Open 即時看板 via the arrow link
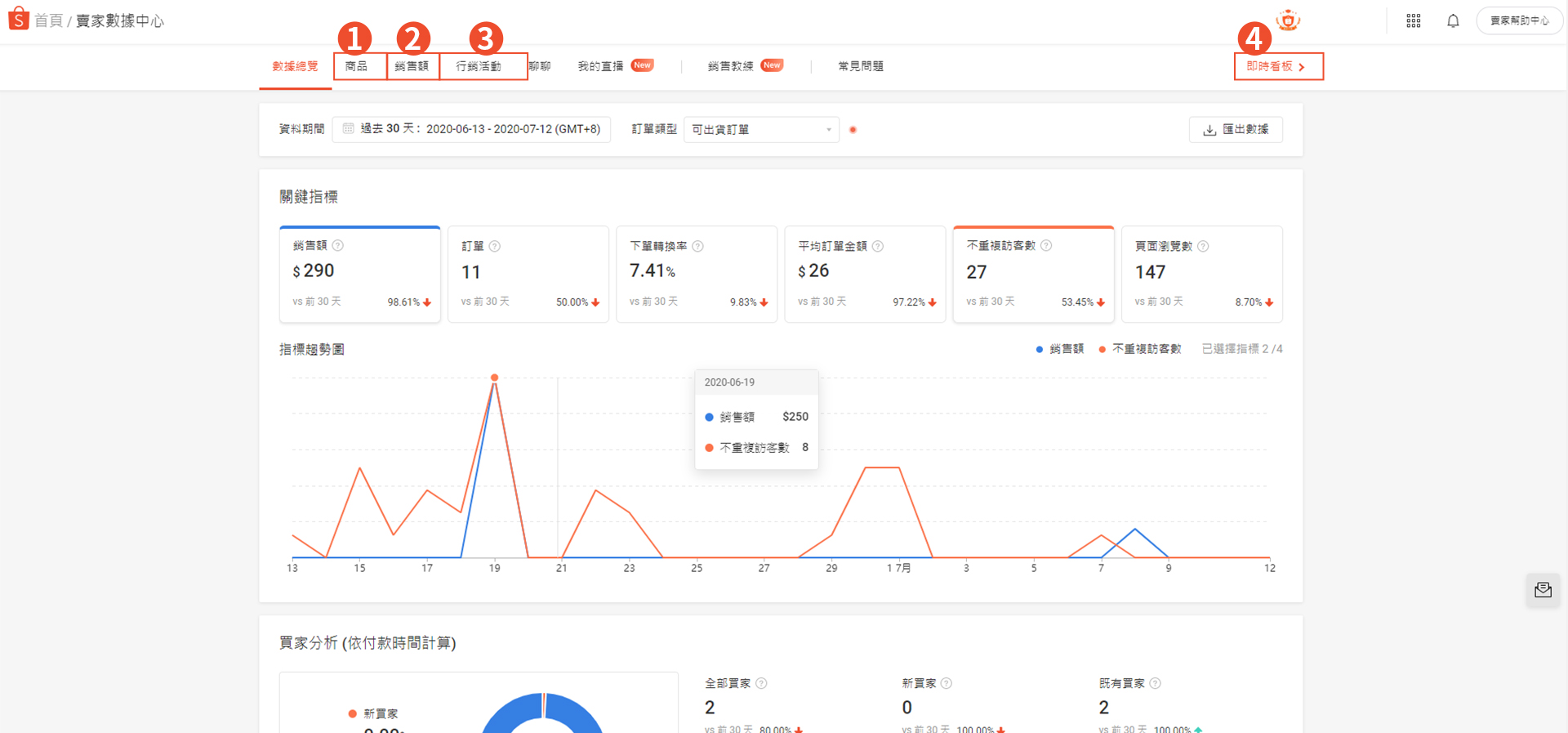The image size is (1568, 733). (1277, 66)
